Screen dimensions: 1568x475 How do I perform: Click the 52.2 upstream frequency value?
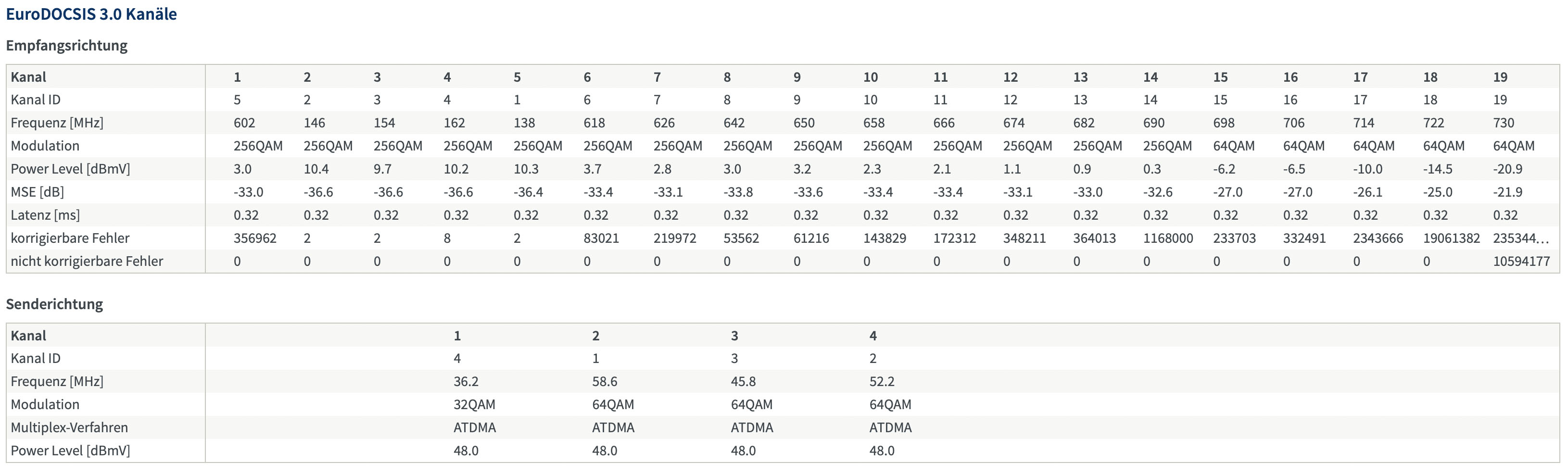click(882, 381)
